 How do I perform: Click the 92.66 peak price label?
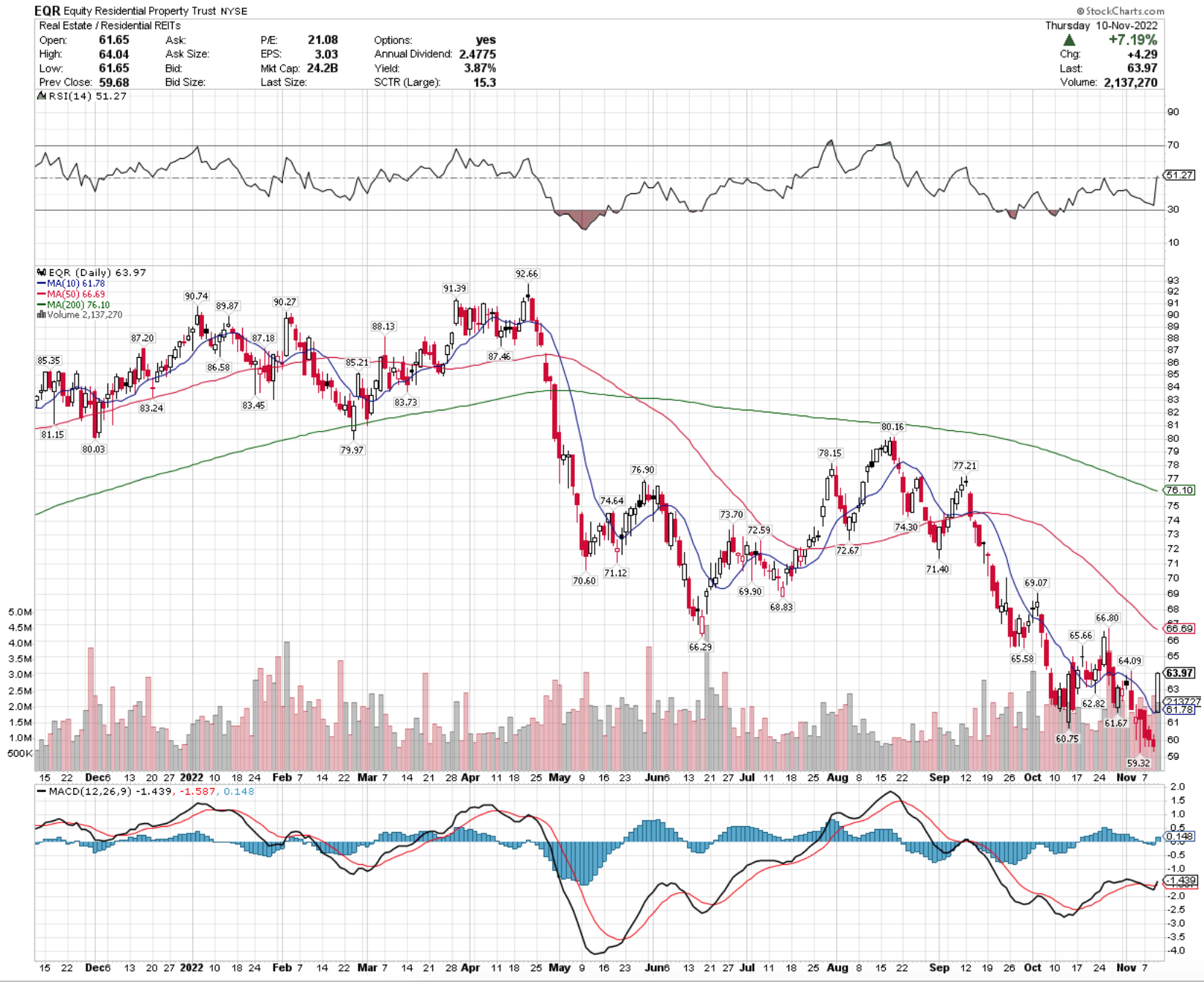[527, 274]
